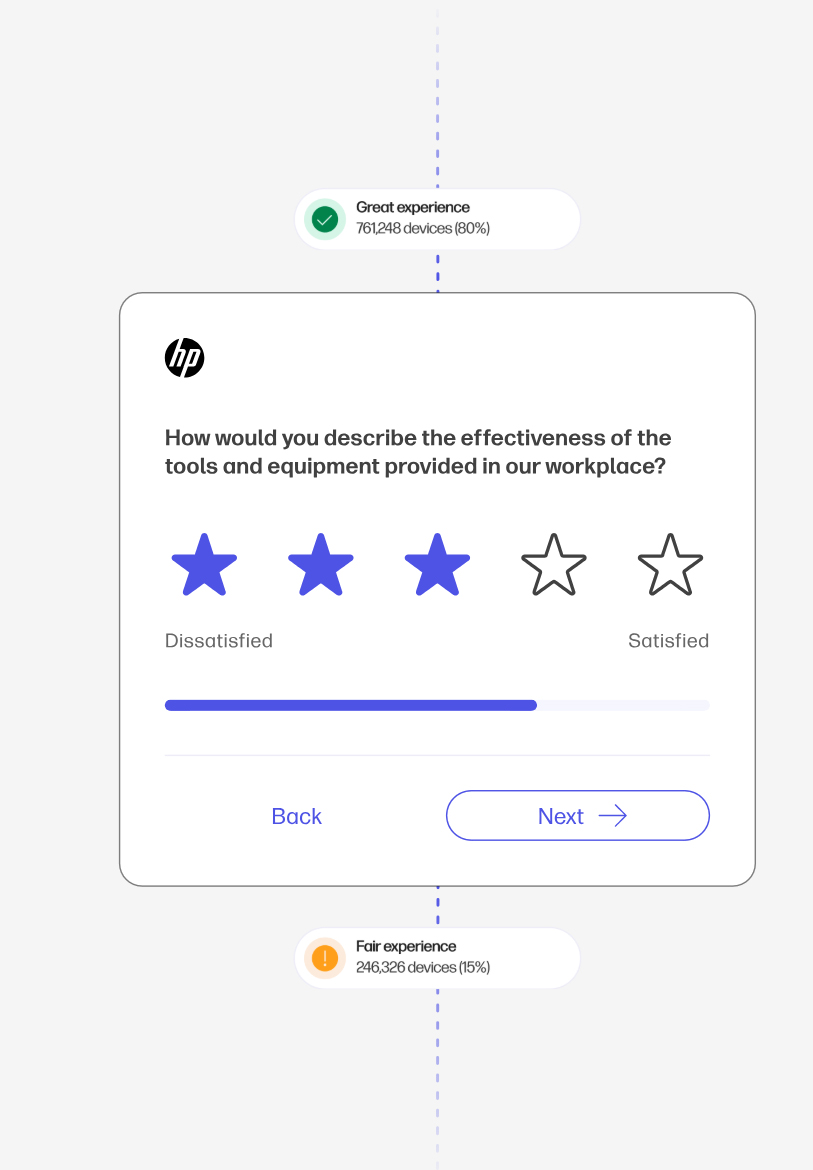Click the arrow inside Next button

click(612, 816)
